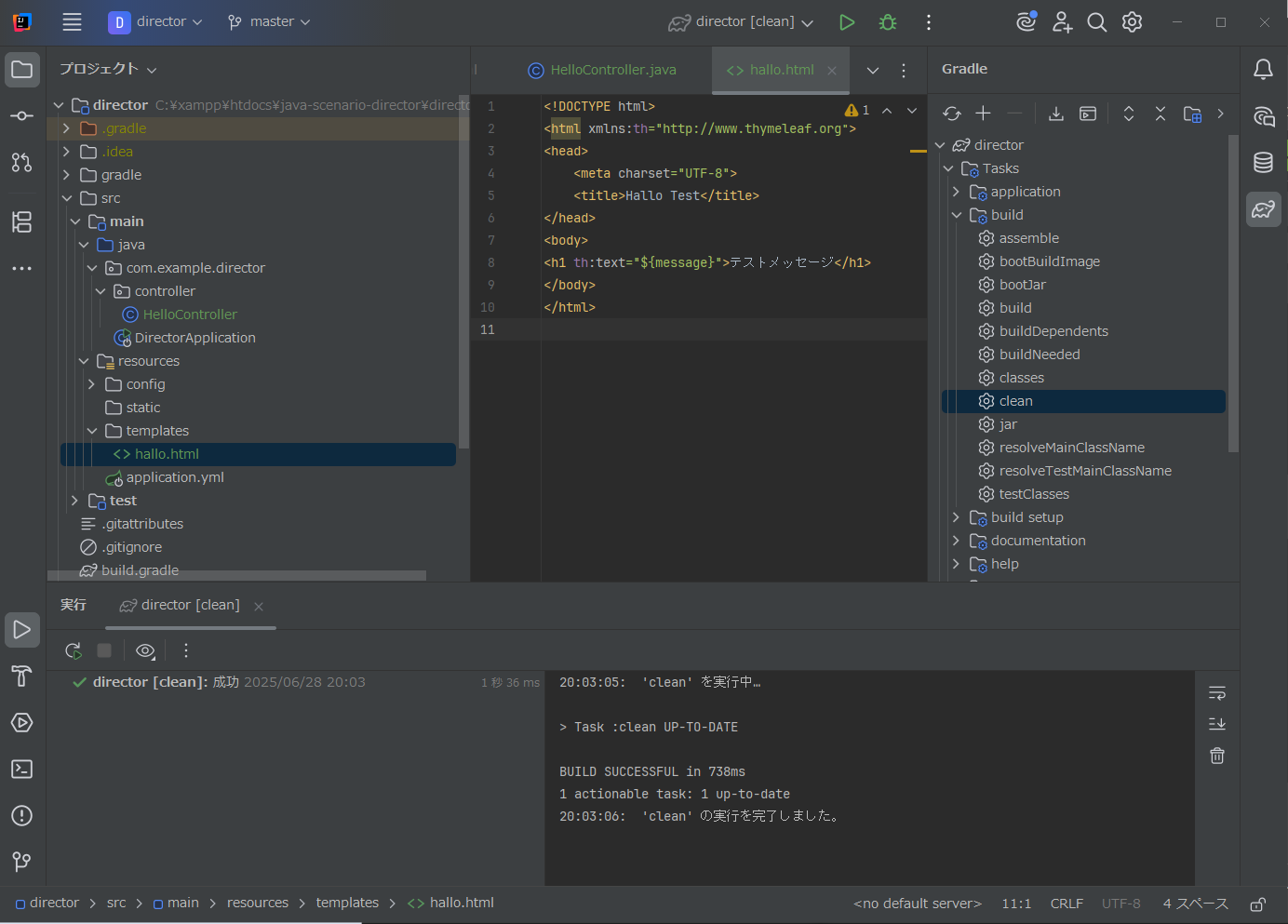This screenshot has height=924, width=1288.
Task: Toggle soft-wrap in the run console
Action: click(1216, 692)
